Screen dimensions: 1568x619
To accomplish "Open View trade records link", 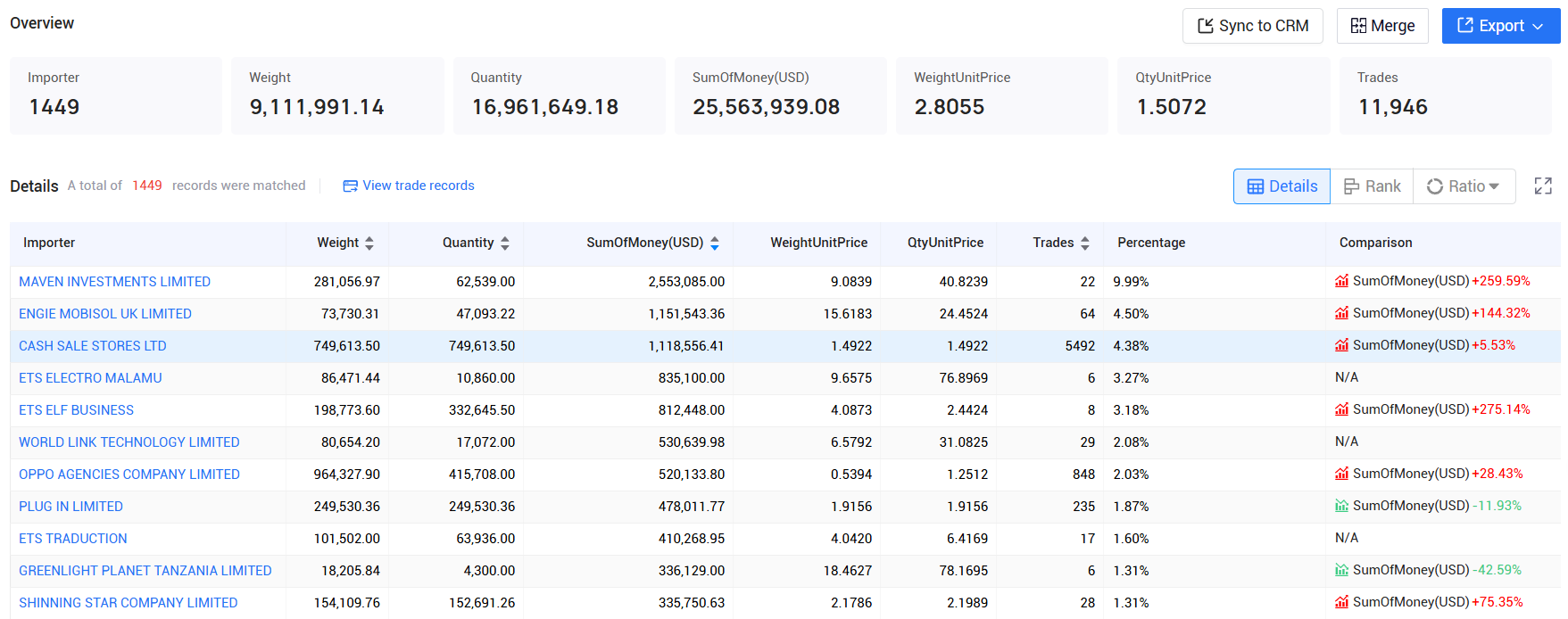I will click(419, 186).
